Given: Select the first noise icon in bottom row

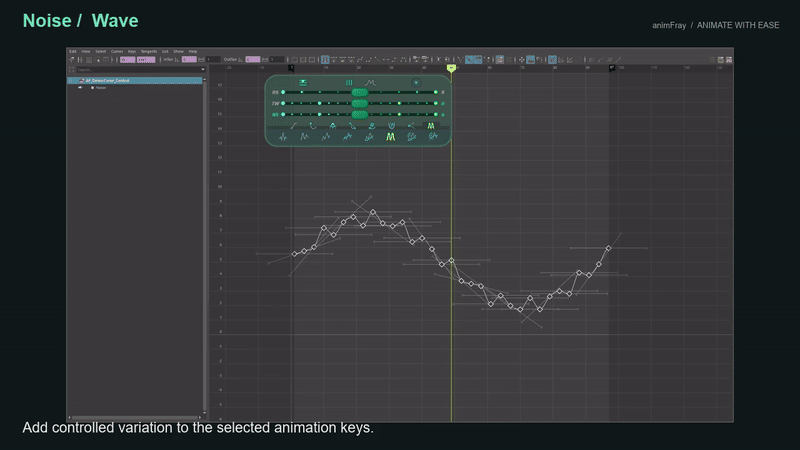Looking at the screenshot, I should [283, 137].
